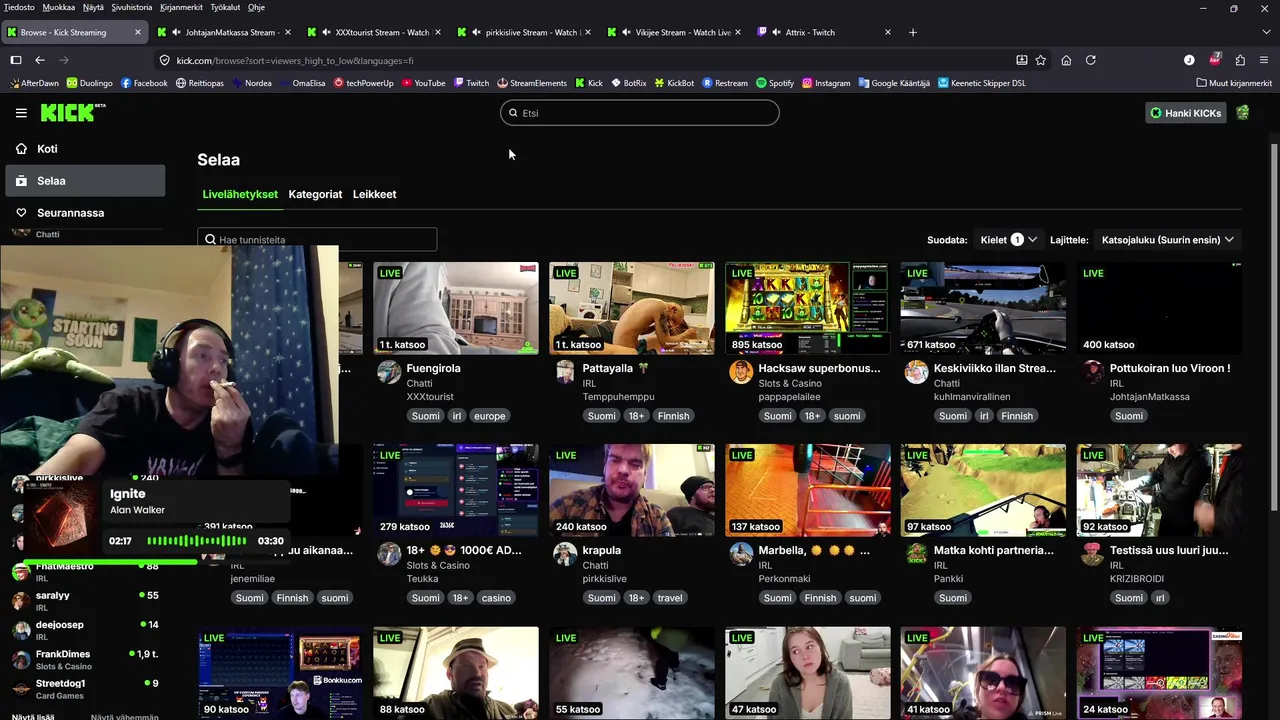Image resolution: width=1280 pixels, height=720 pixels.
Task: Go to the browser home icon
Action: point(1066,60)
